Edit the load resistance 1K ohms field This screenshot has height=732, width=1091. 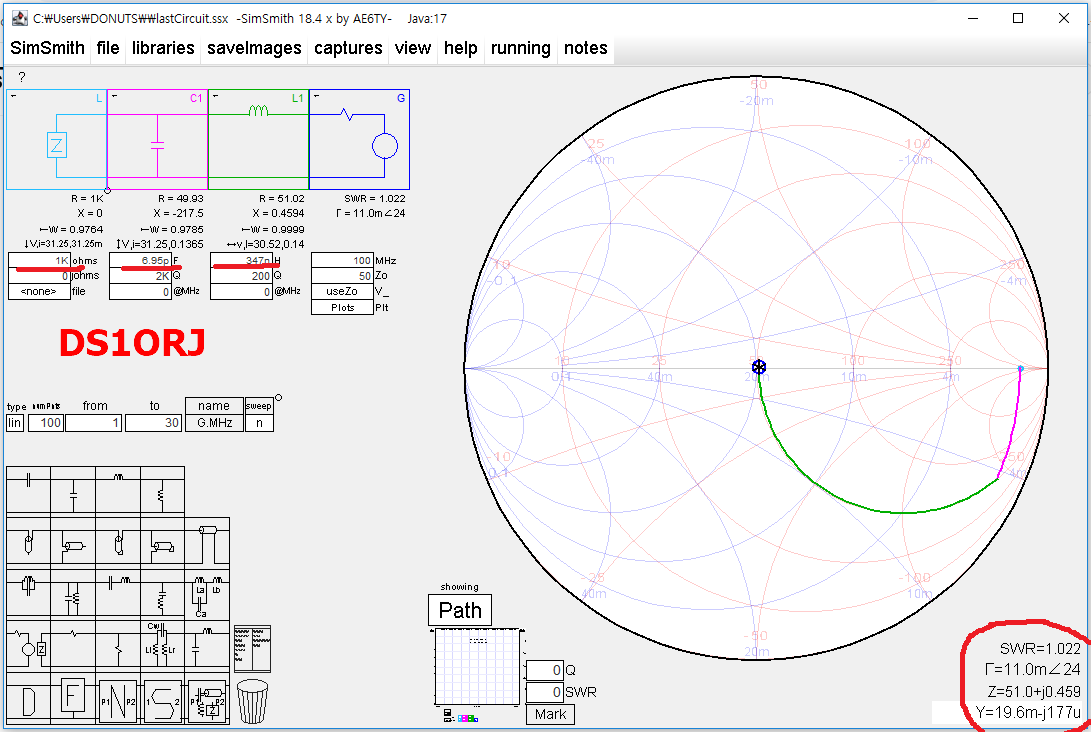pos(39,261)
